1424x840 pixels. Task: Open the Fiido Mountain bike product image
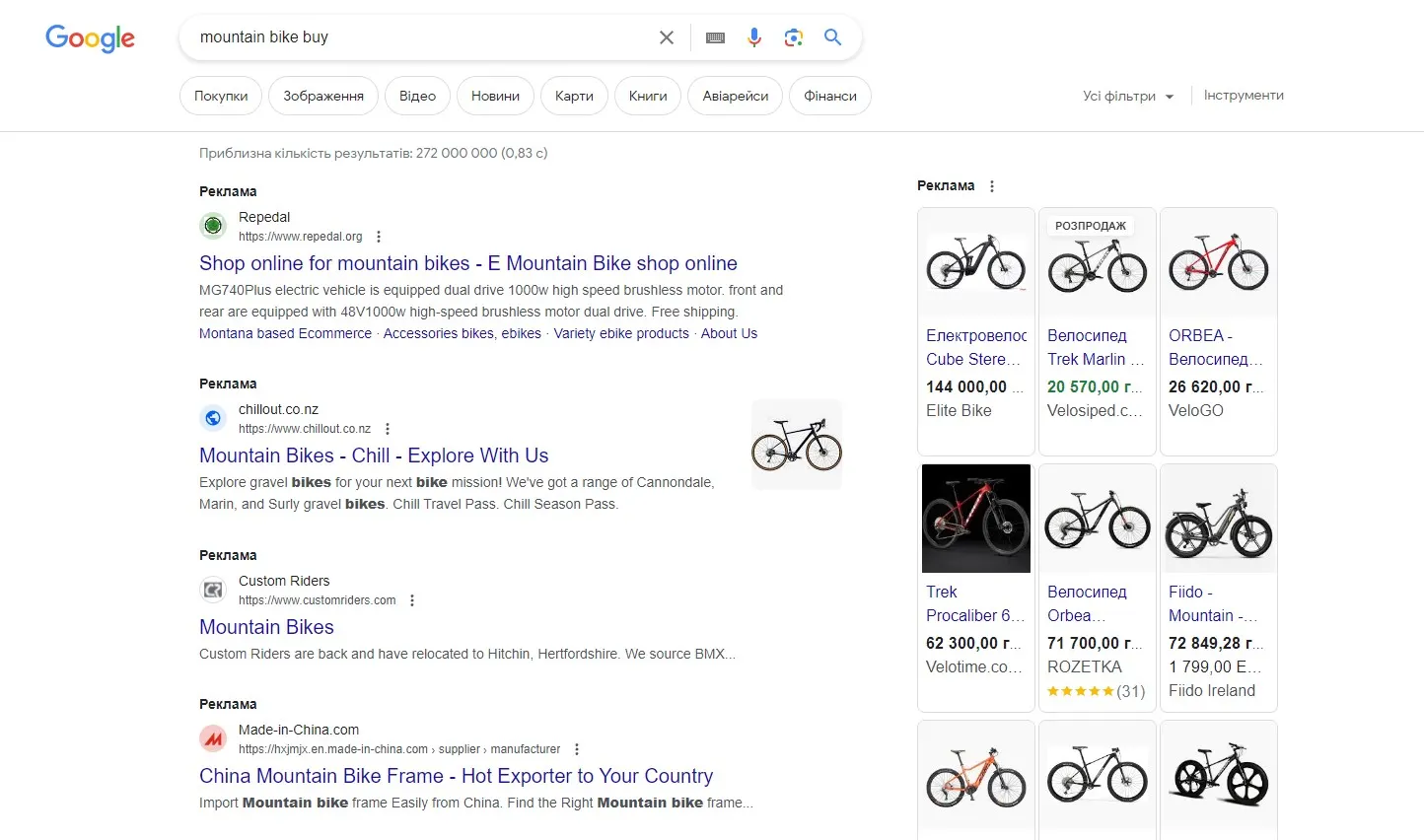point(1219,519)
